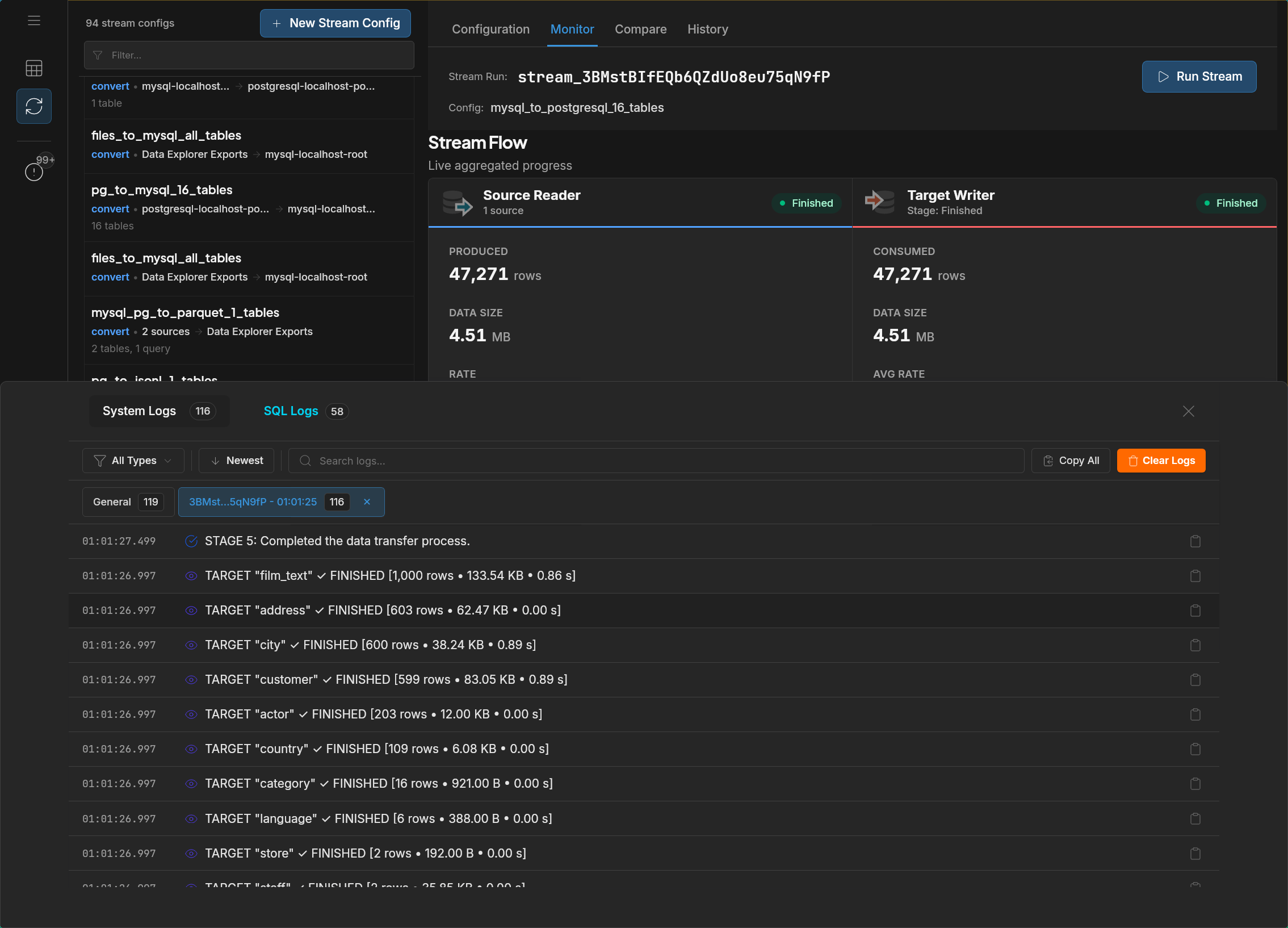Open the mysql_pg_to_parquet_1_tables stream config
The width and height of the screenshot is (1288, 928).
click(x=249, y=330)
